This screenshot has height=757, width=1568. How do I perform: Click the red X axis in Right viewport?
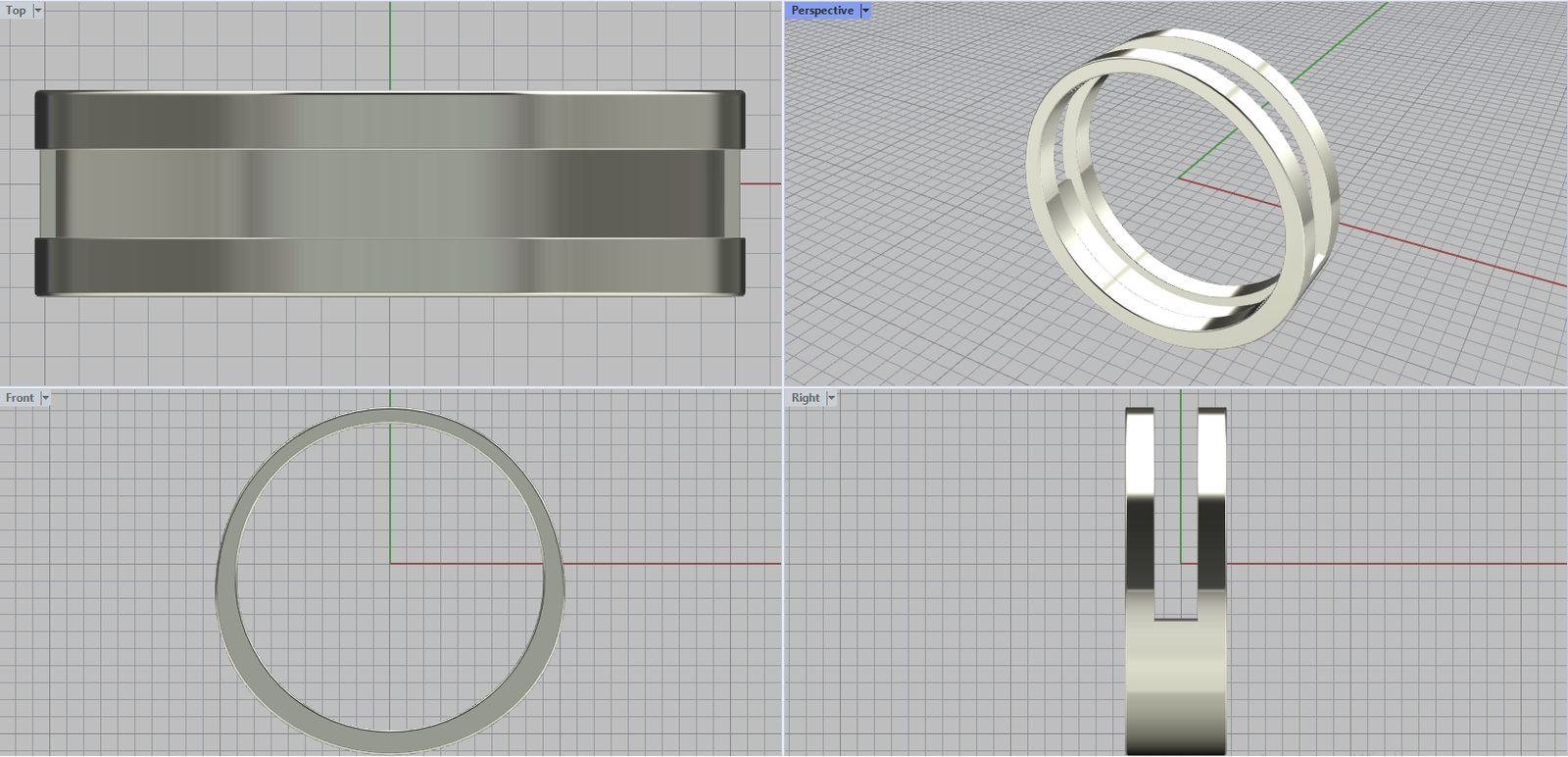tap(1392, 564)
